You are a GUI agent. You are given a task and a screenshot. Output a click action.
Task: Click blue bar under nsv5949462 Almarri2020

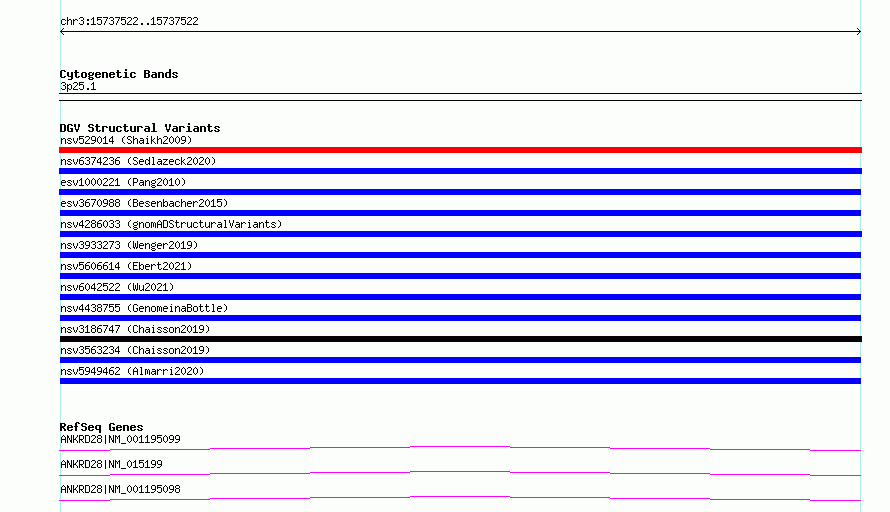pyautogui.click(x=460, y=381)
